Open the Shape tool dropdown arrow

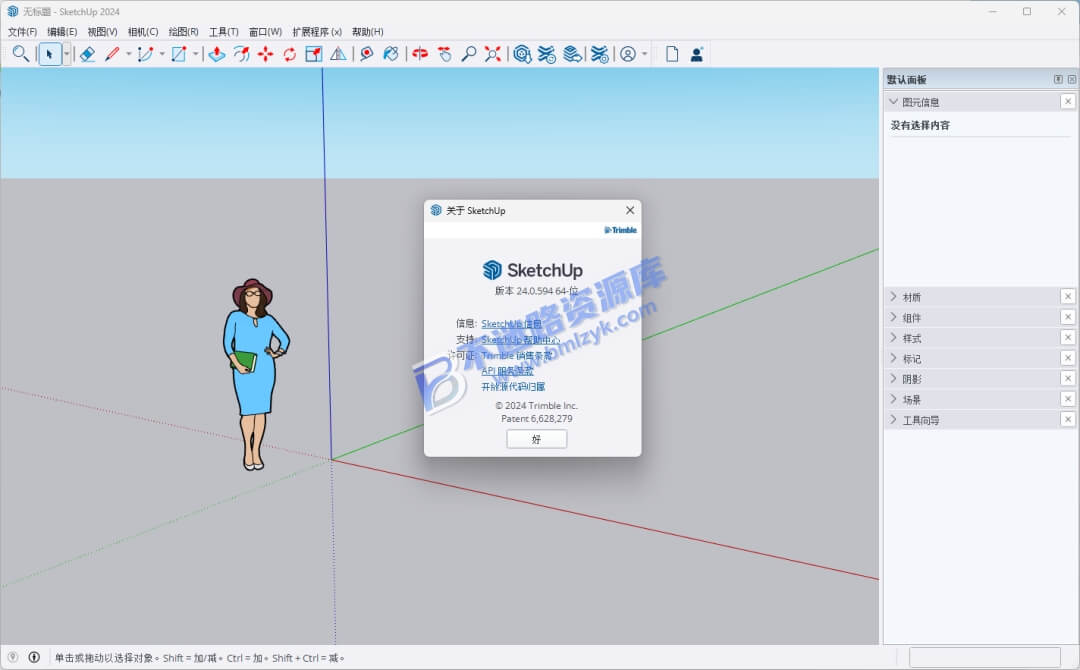point(196,54)
